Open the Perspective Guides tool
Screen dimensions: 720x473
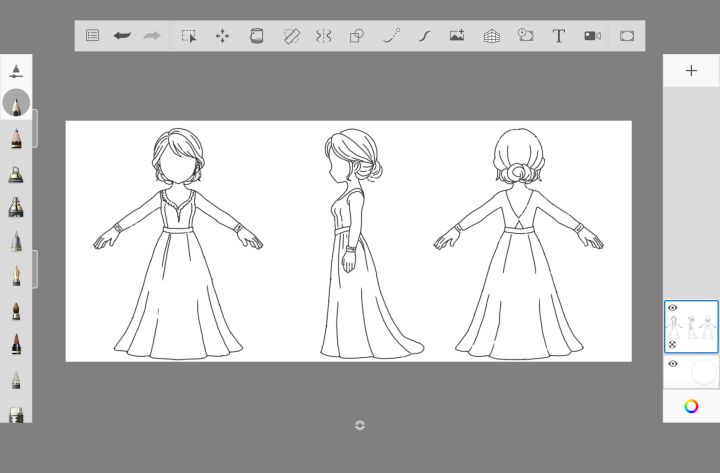coord(491,36)
